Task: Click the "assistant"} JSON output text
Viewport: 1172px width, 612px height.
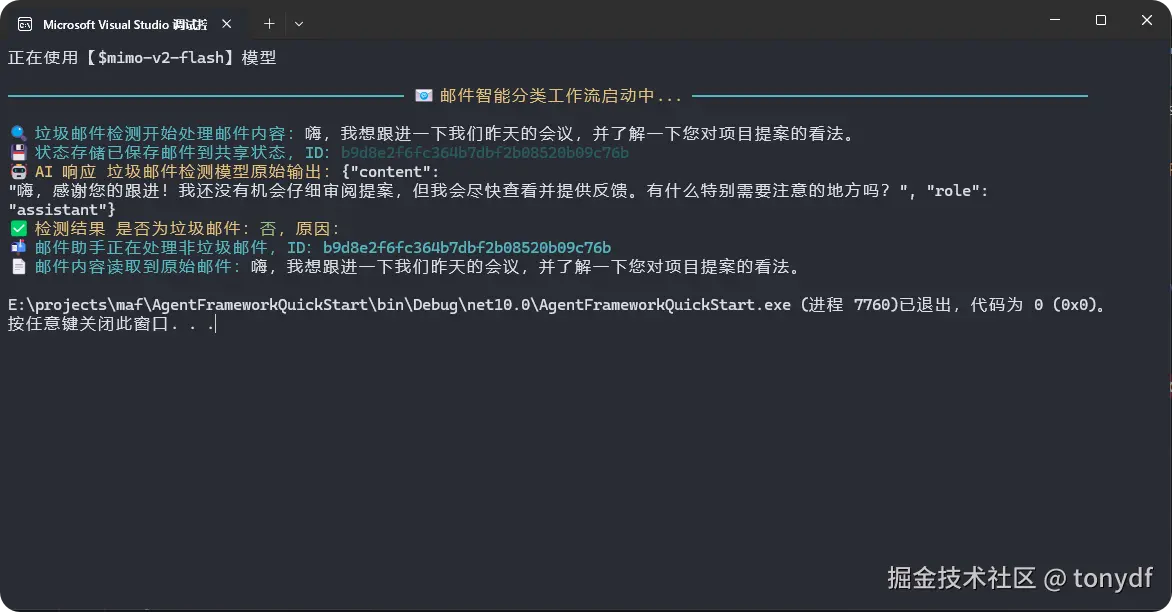Action: coord(62,210)
